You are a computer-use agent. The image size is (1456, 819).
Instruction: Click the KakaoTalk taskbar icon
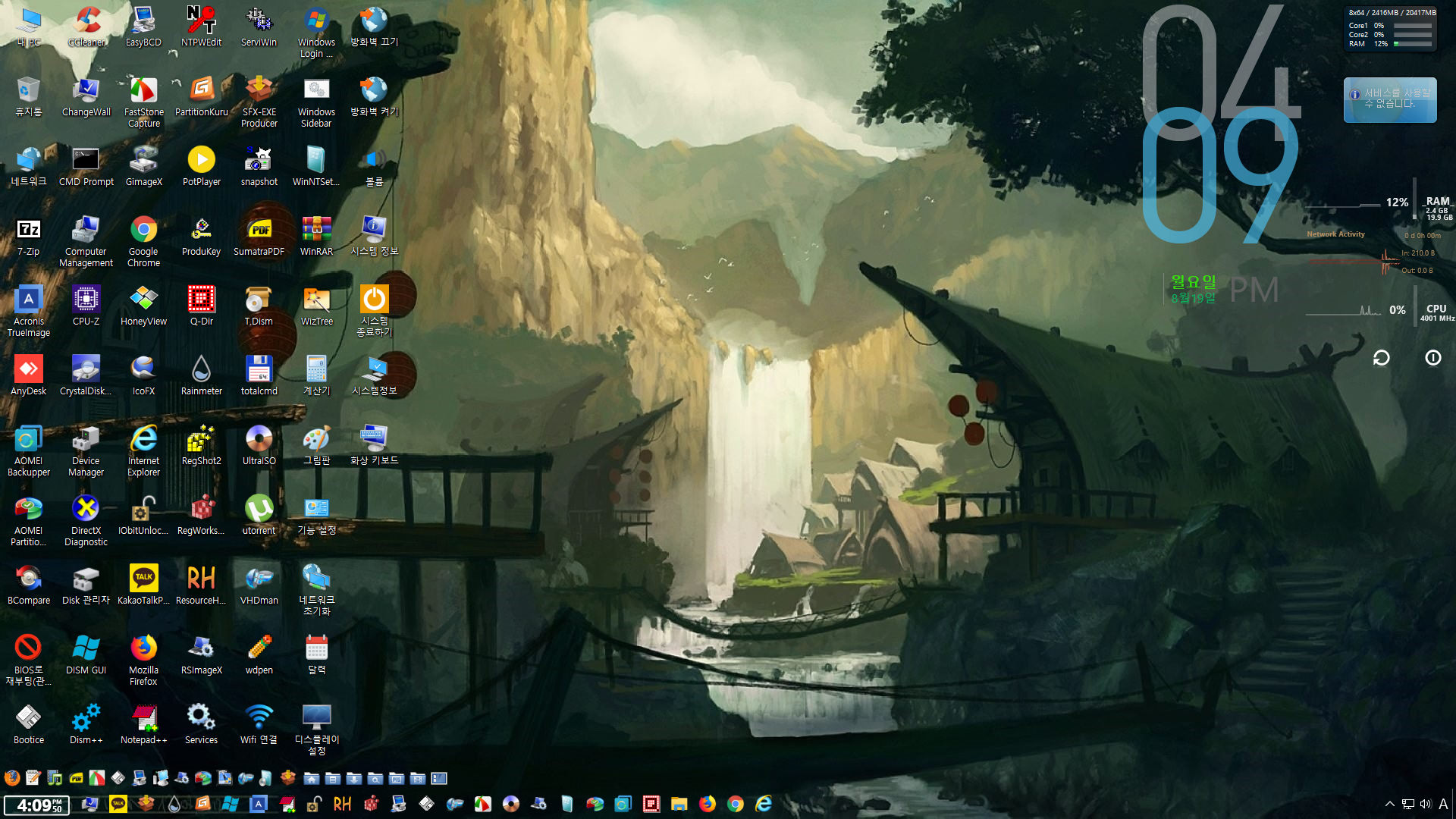click(x=118, y=804)
